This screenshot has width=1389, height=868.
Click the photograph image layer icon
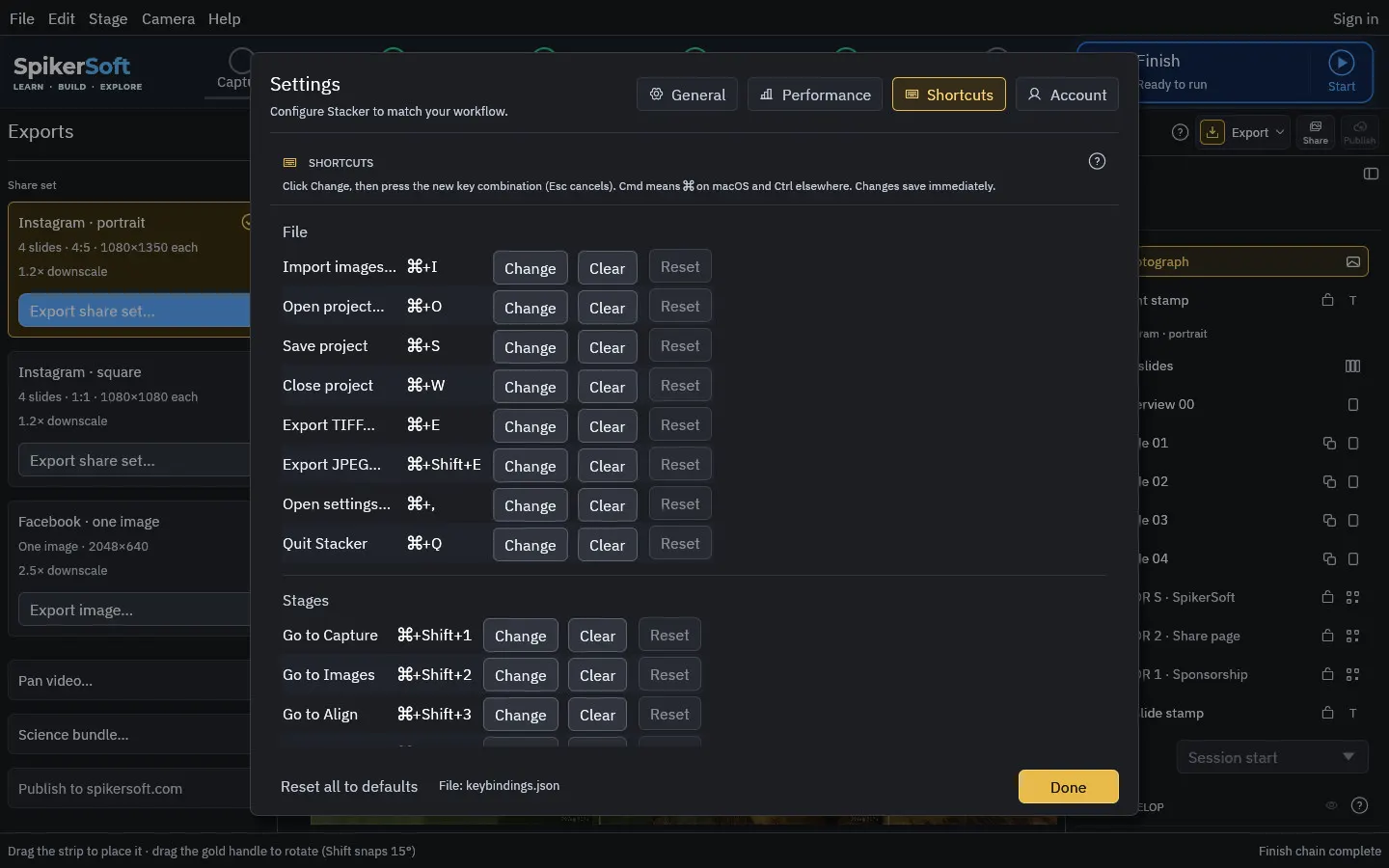[x=1353, y=261]
